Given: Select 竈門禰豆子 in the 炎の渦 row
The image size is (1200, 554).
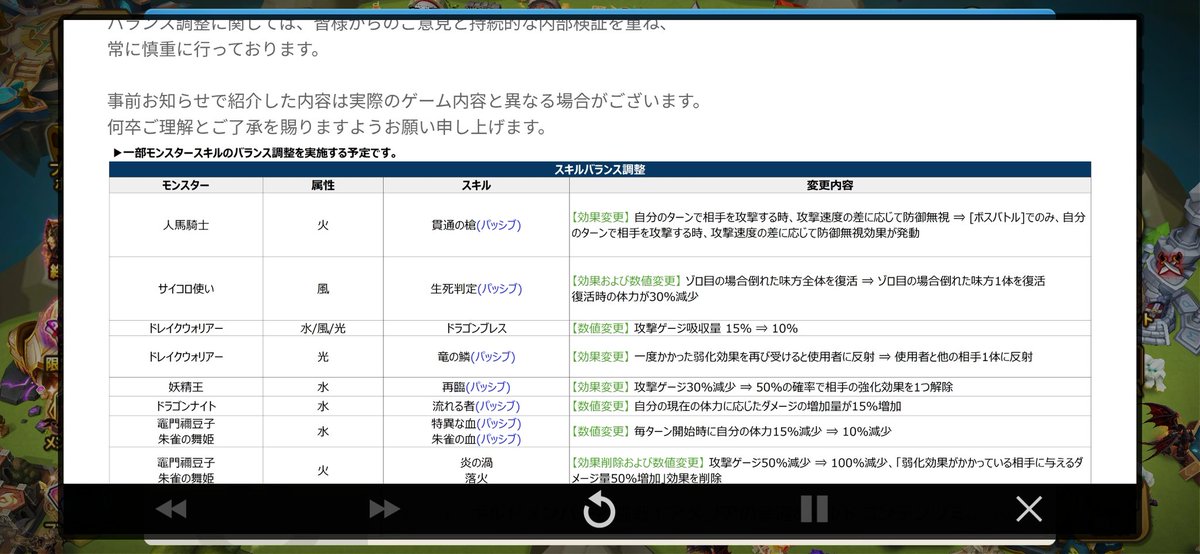Looking at the screenshot, I should tap(186, 464).
